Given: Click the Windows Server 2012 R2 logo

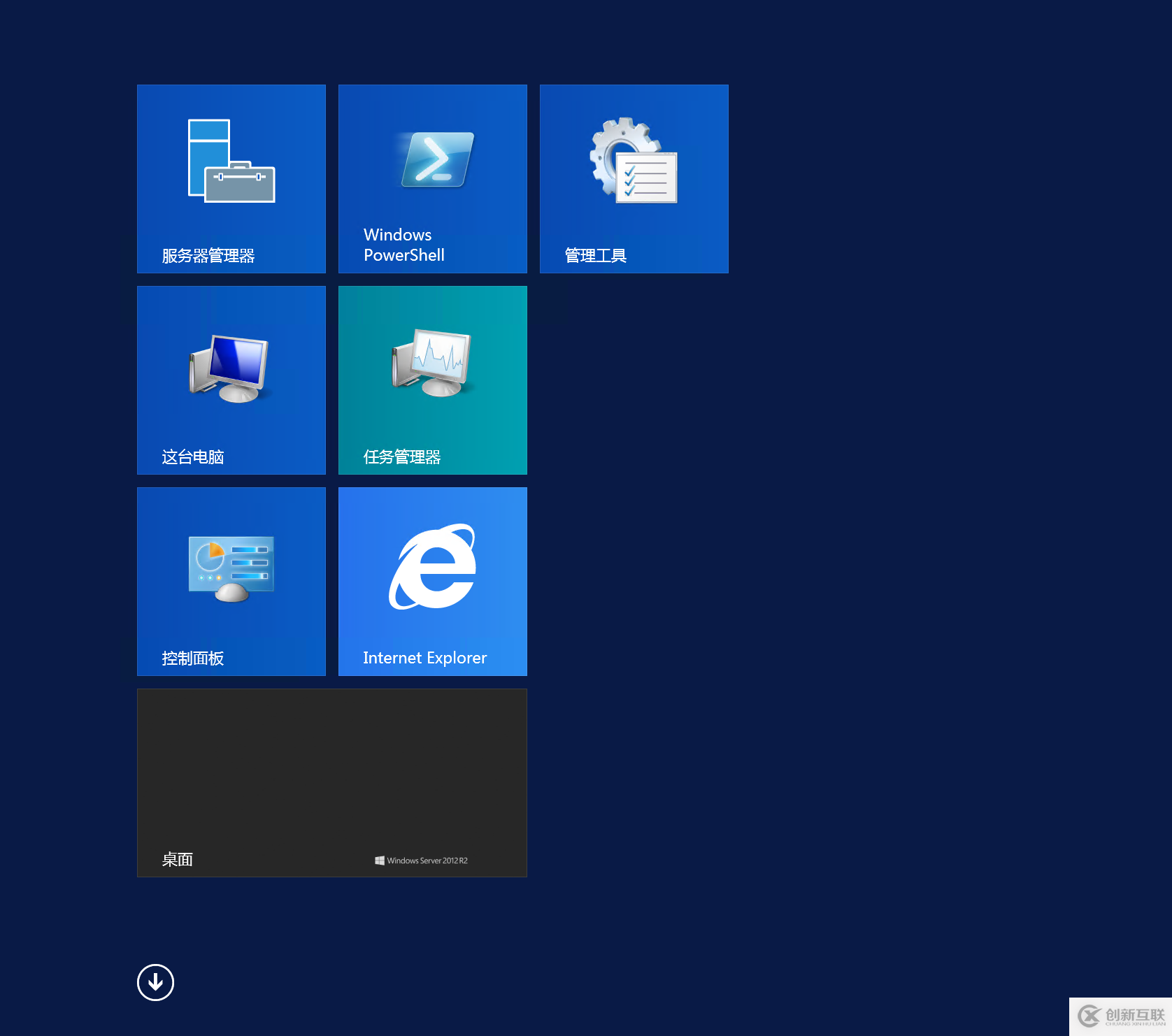Looking at the screenshot, I should [421, 861].
